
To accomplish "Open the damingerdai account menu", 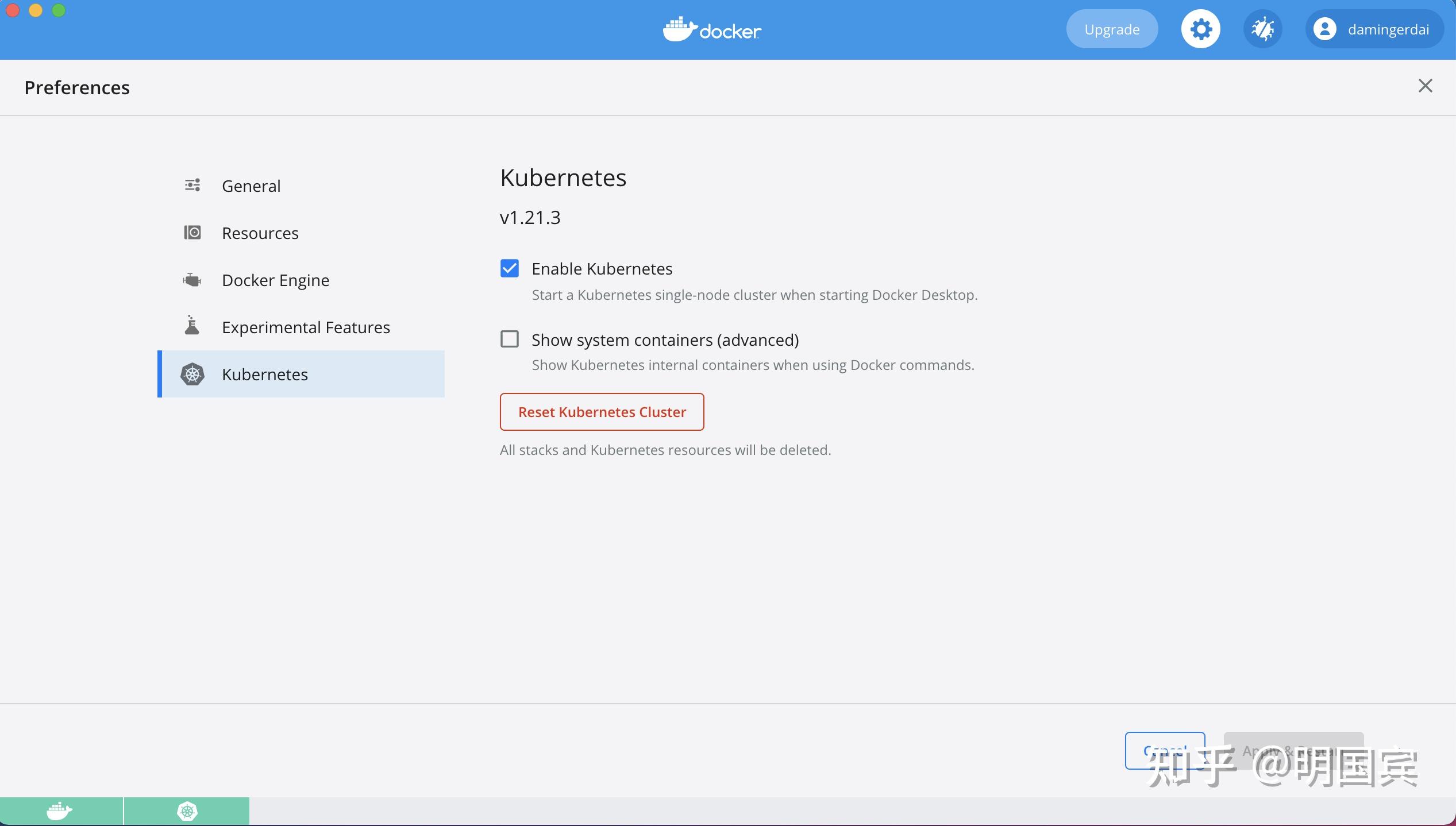I will [x=1374, y=28].
